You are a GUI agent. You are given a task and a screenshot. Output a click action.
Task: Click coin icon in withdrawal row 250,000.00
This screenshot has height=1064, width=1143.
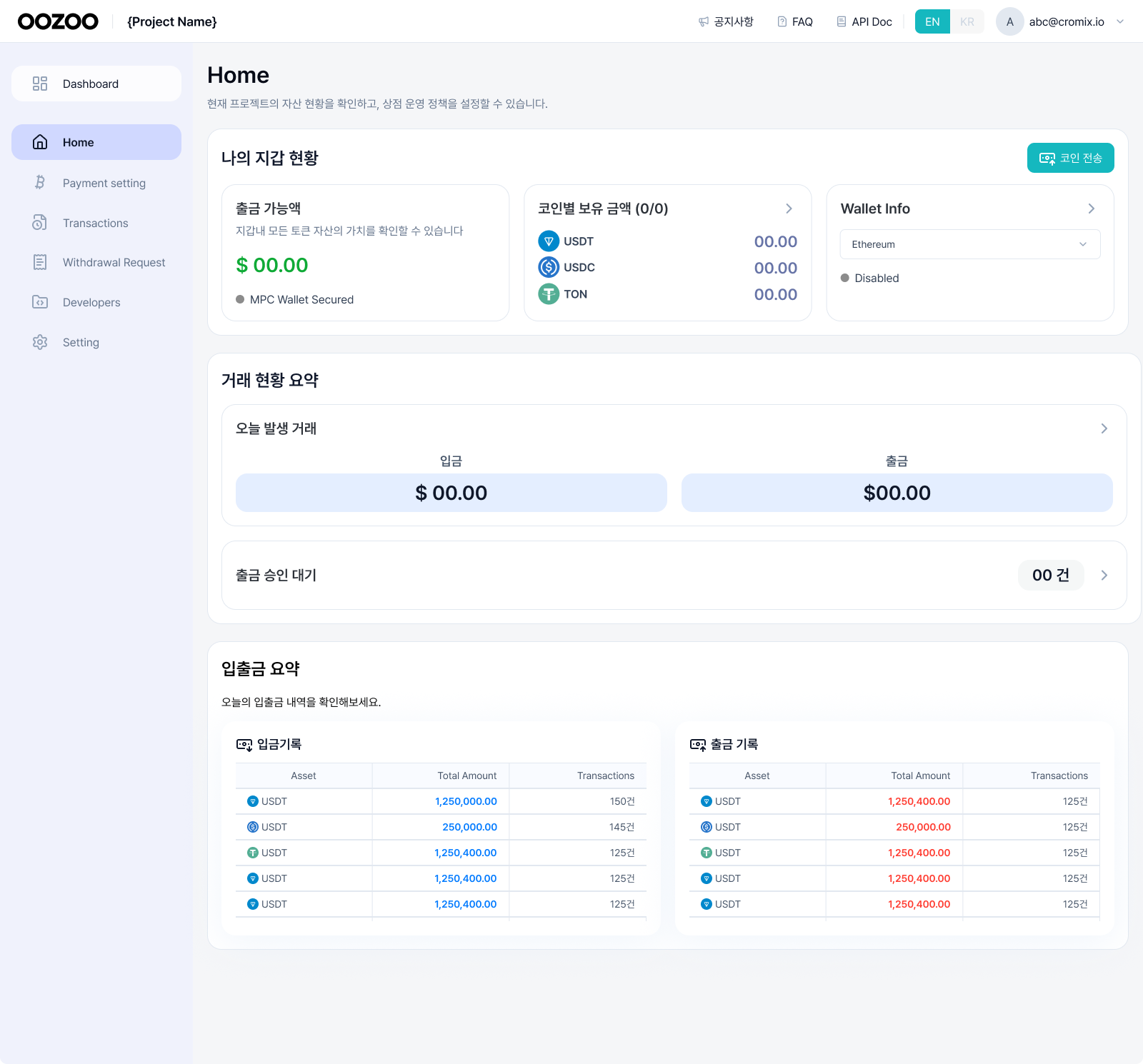coord(707,827)
